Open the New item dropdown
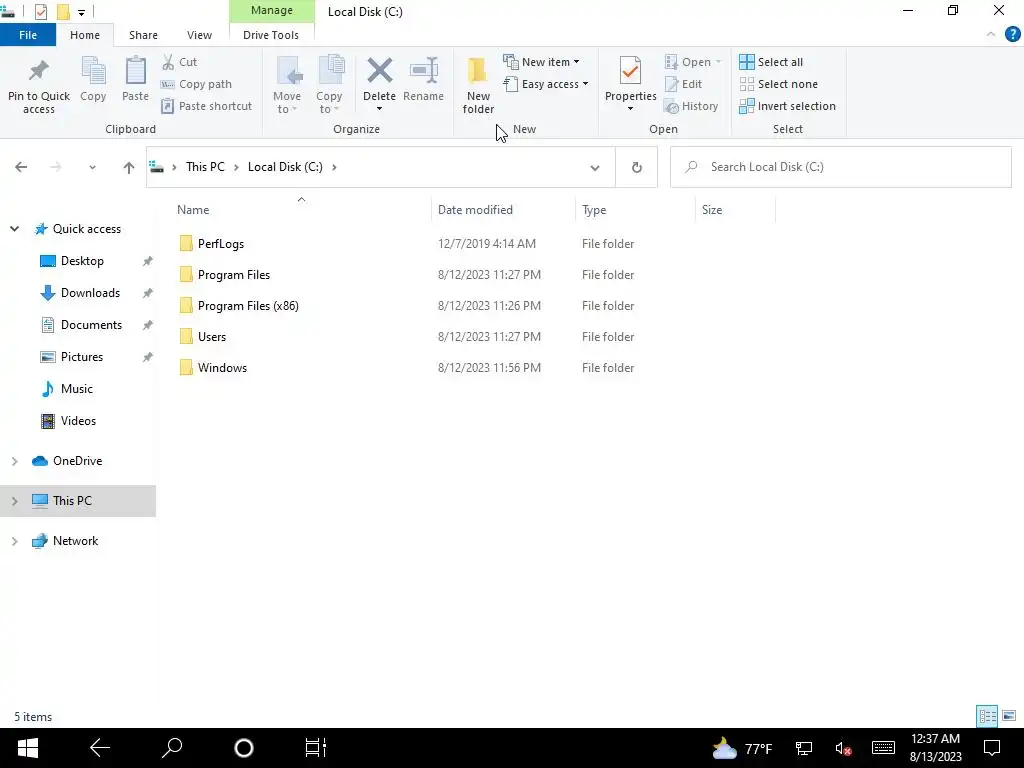 [x=541, y=62]
